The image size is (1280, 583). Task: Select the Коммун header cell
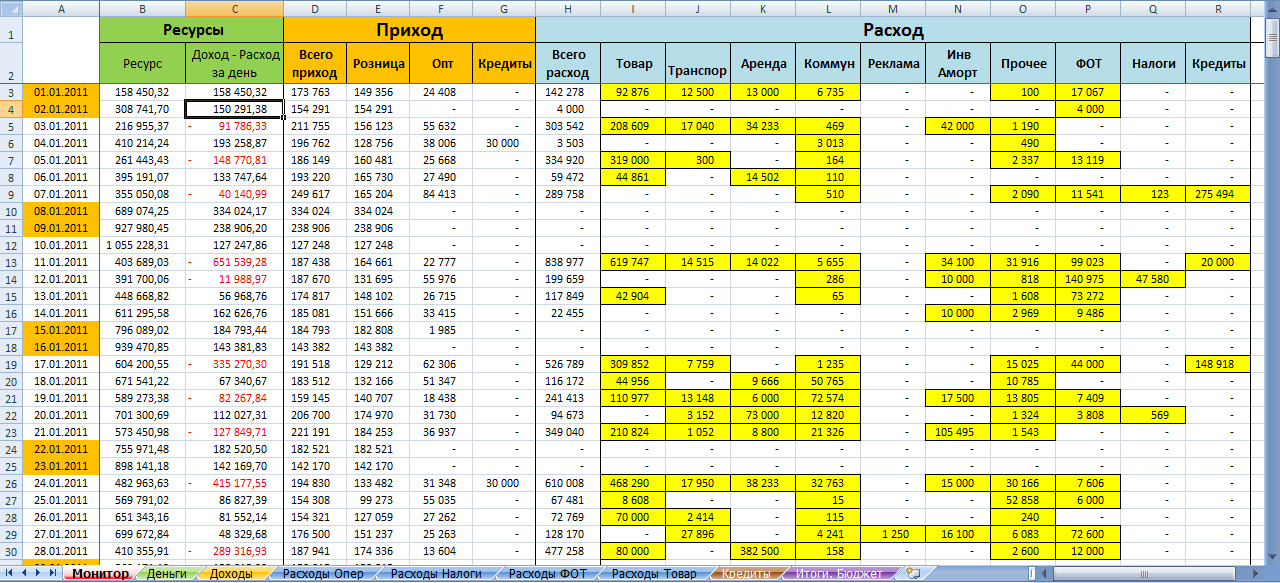(x=828, y=64)
